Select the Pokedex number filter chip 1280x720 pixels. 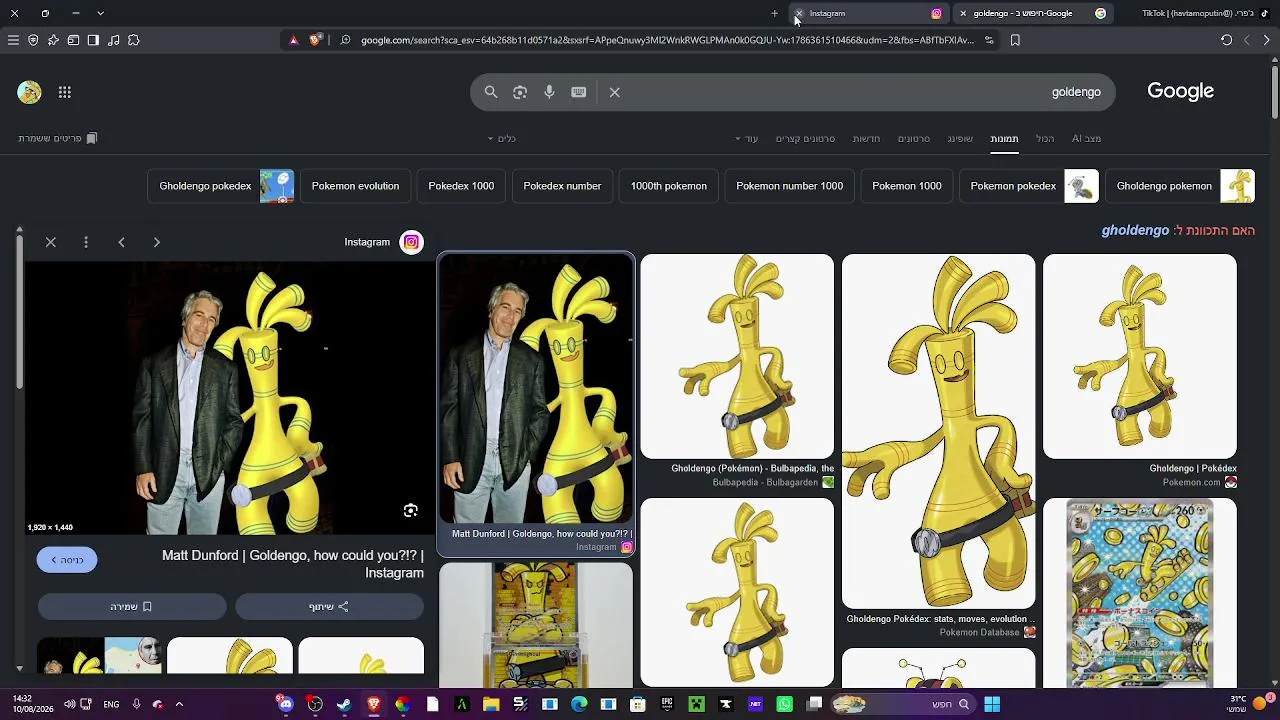pos(562,186)
